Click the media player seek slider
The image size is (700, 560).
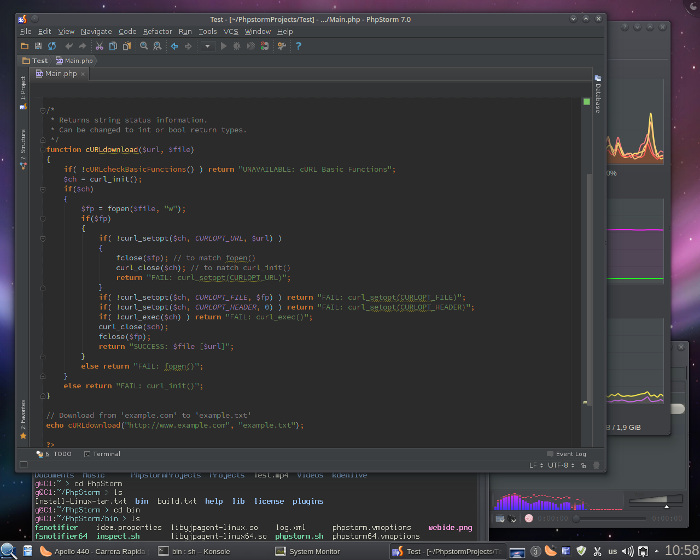[609, 518]
